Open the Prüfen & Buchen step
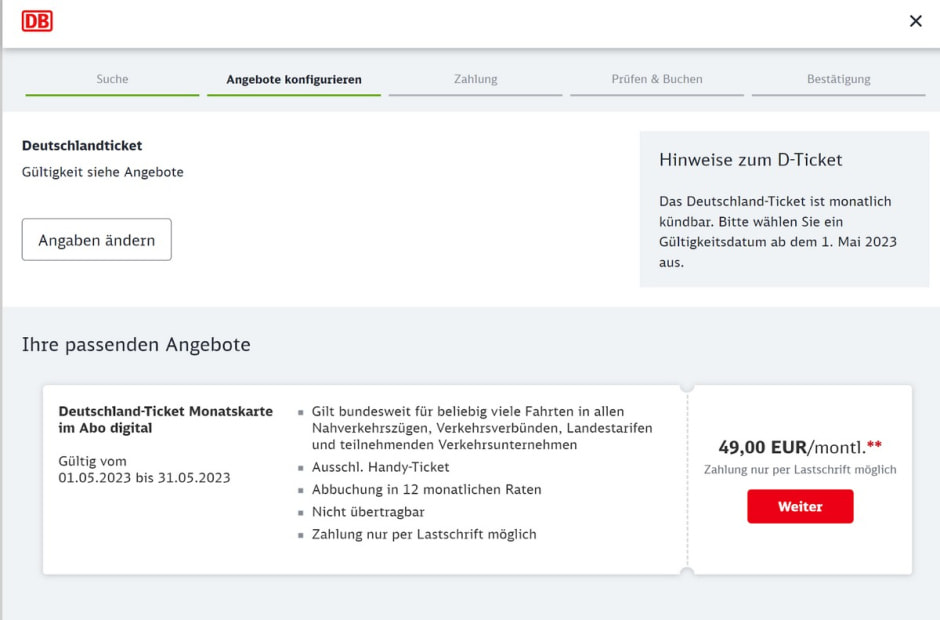940x620 pixels. coord(657,79)
